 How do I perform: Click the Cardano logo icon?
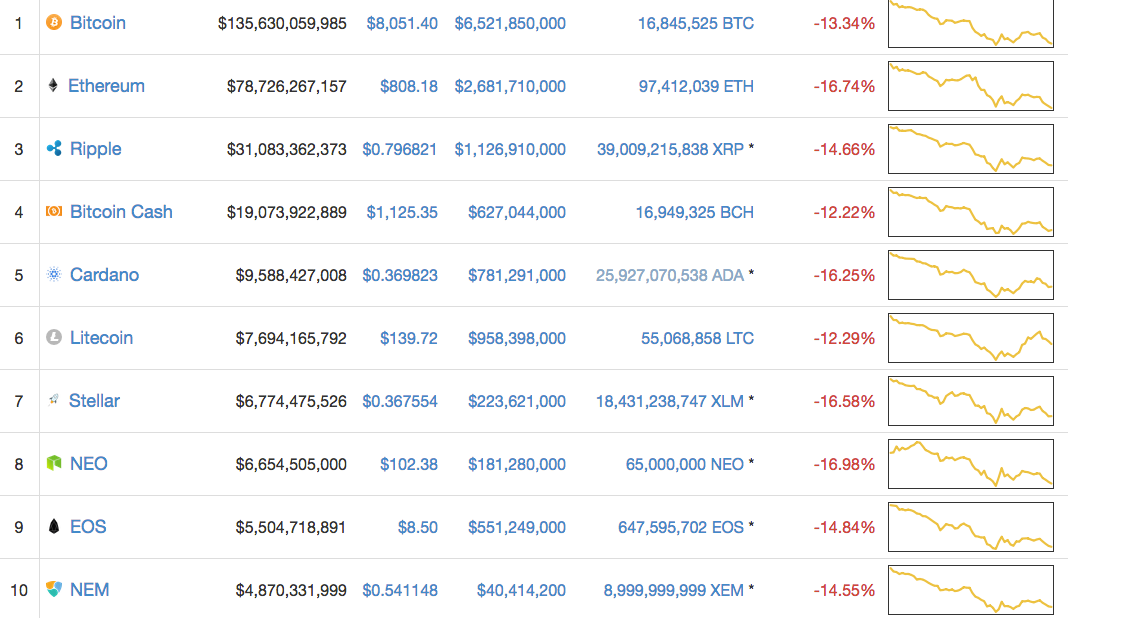pos(54,275)
